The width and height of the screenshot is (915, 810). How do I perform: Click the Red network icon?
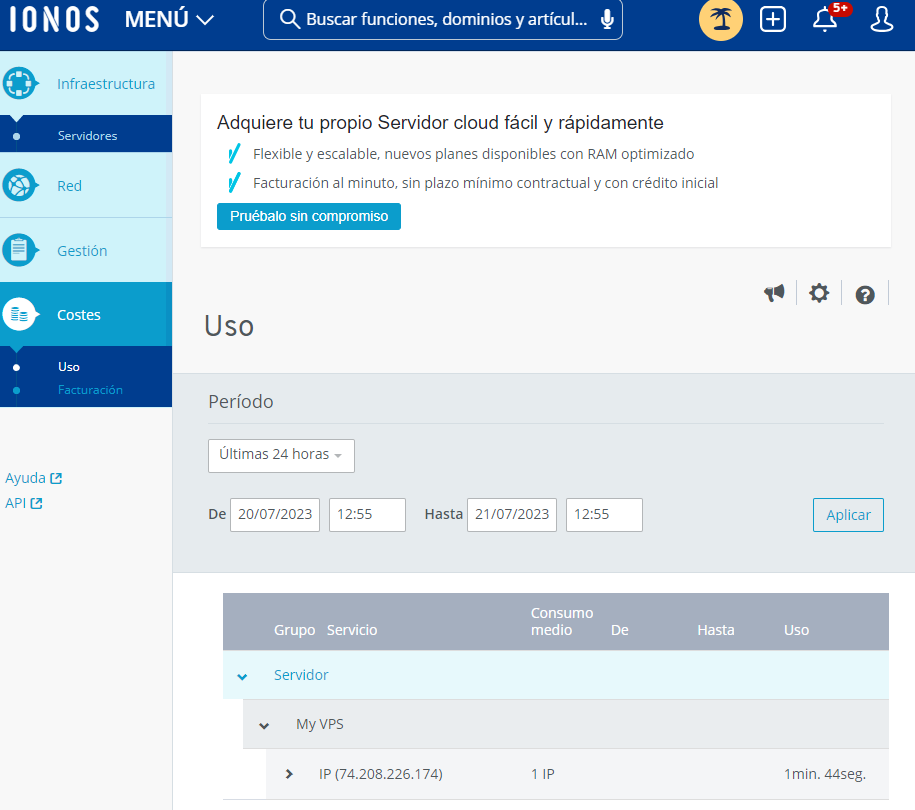tap(20, 185)
